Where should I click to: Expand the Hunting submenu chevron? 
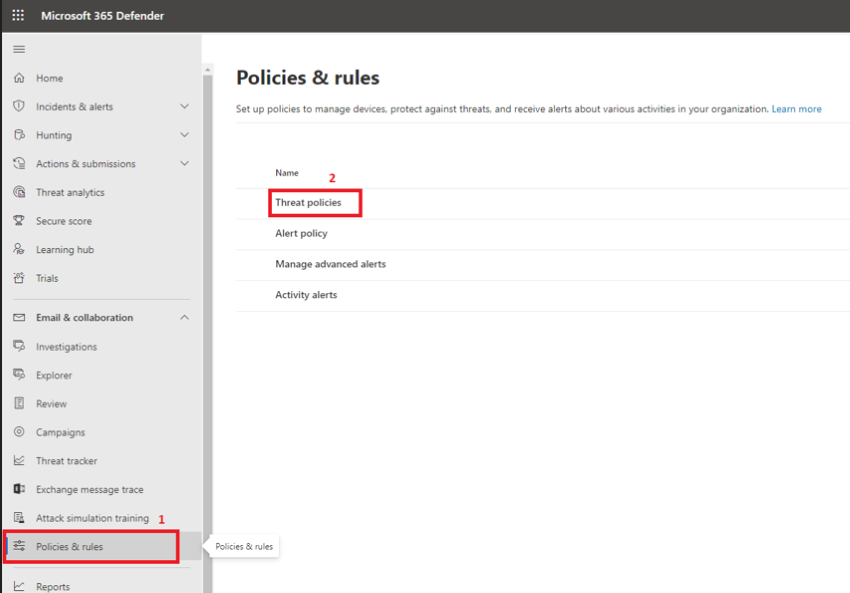(x=184, y=135)
